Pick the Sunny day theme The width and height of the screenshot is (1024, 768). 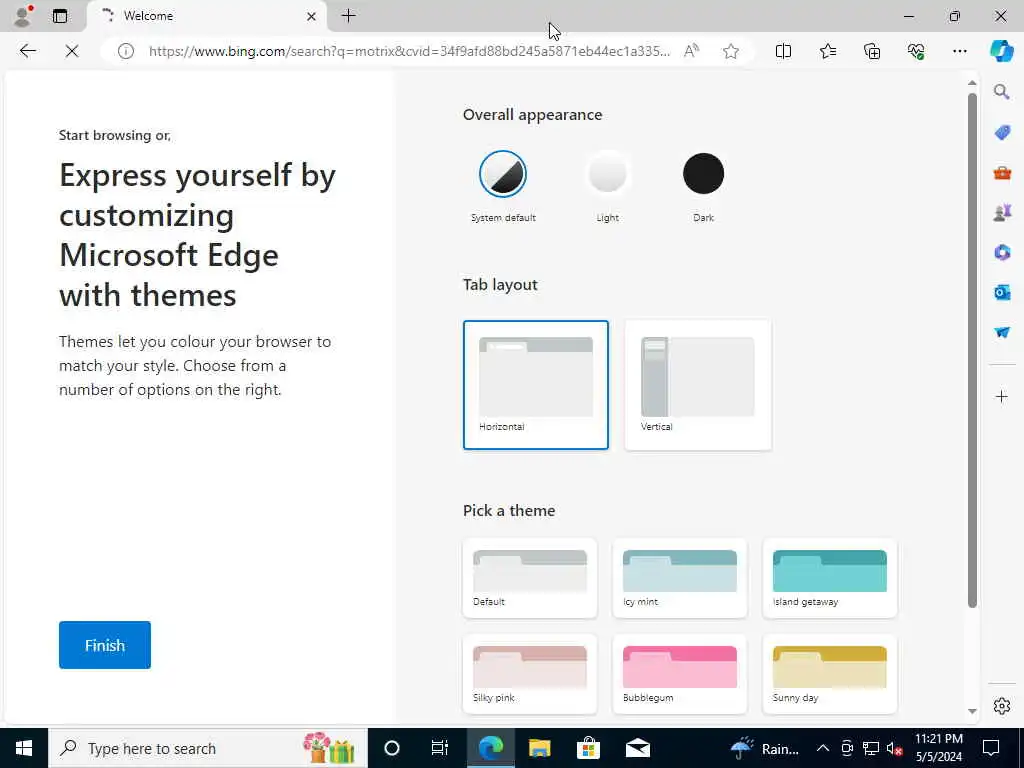(829, 674)
